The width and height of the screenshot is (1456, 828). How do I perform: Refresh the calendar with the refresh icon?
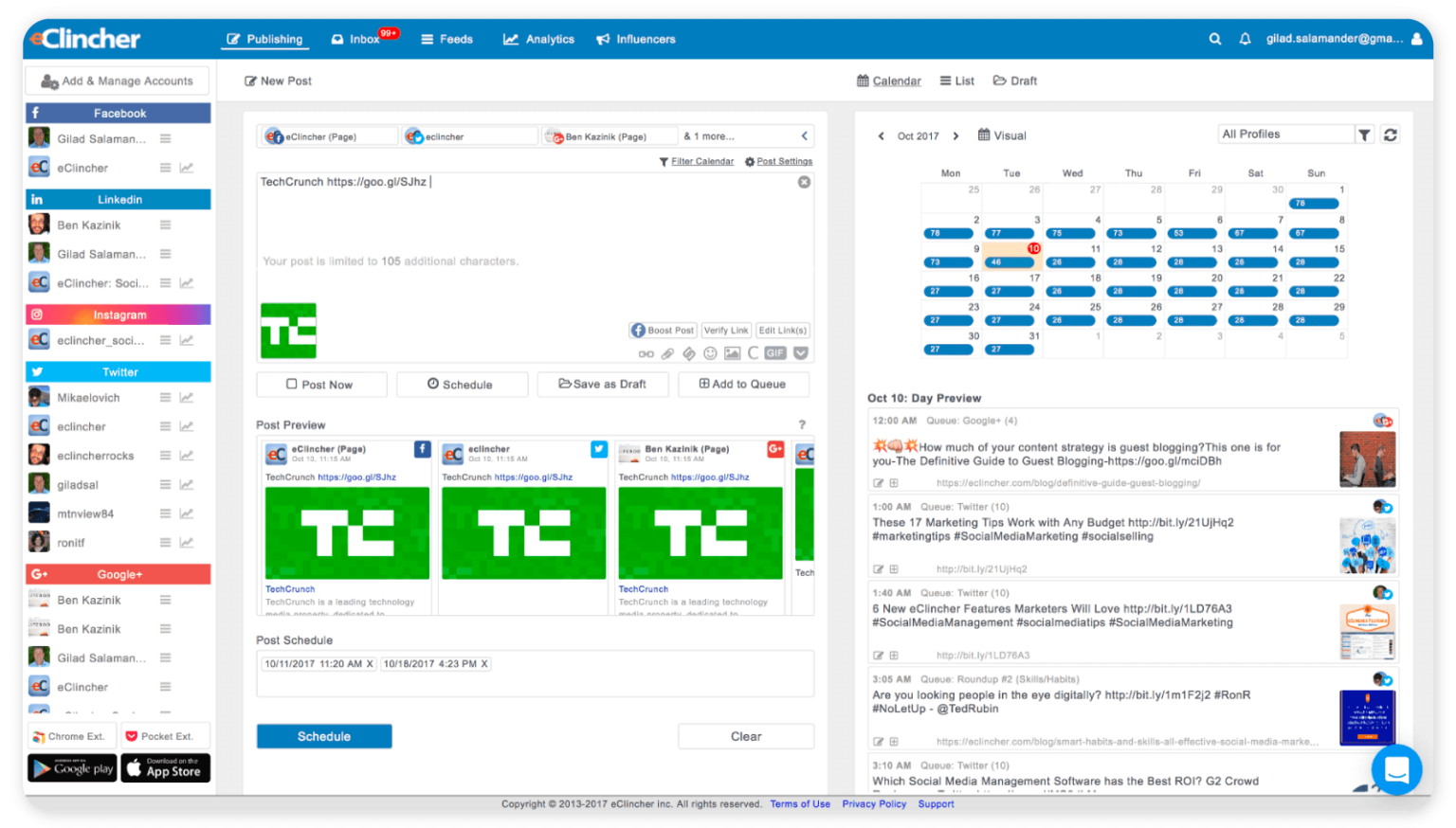coord(1391,135)
